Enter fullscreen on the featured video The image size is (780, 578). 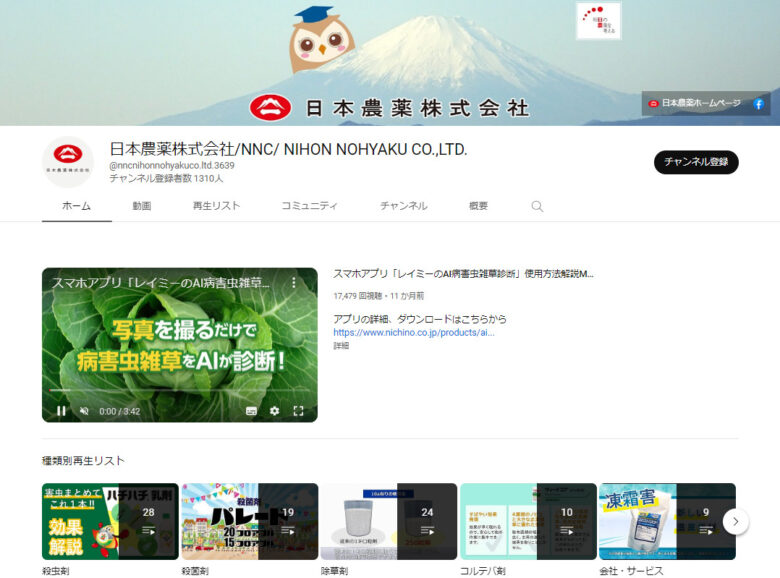pos(298,411)
